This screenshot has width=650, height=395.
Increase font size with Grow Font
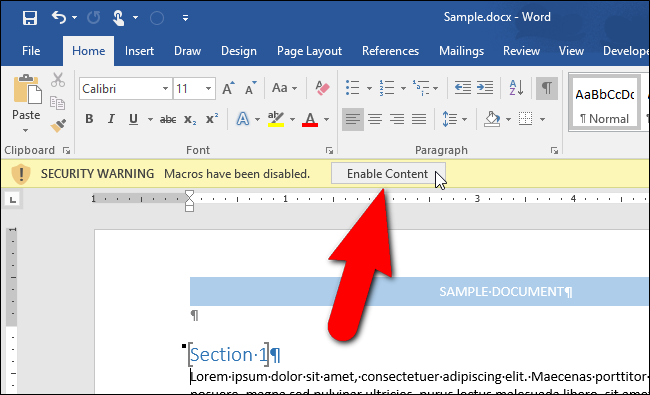pyautogui.click(x=228, y=88)
